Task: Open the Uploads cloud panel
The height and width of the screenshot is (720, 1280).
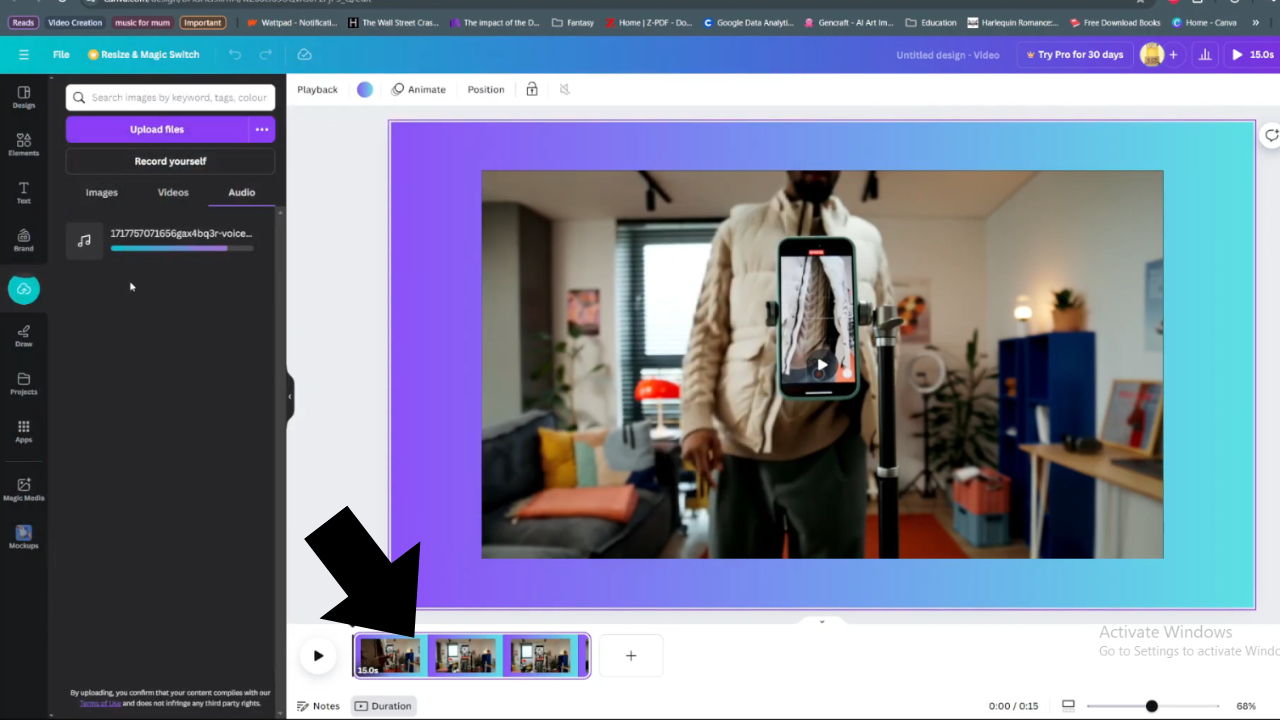Action: pyautogui.click(x=24, y=290)
